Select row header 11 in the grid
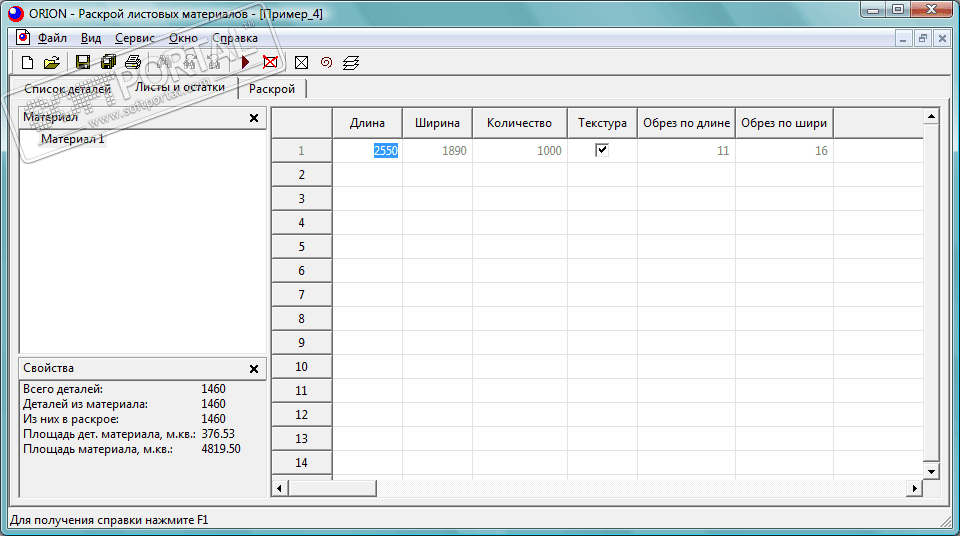This screenshot has width=960, height=536. pos(302,391)
